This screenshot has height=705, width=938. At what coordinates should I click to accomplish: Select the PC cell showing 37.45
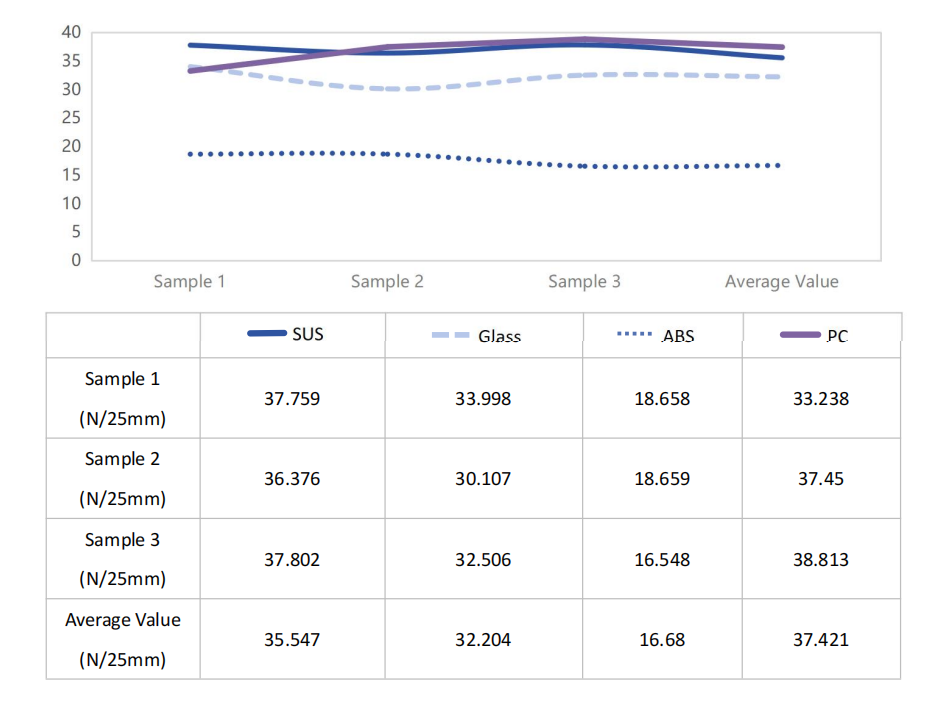pyautogui.click(x=821, y=479)
